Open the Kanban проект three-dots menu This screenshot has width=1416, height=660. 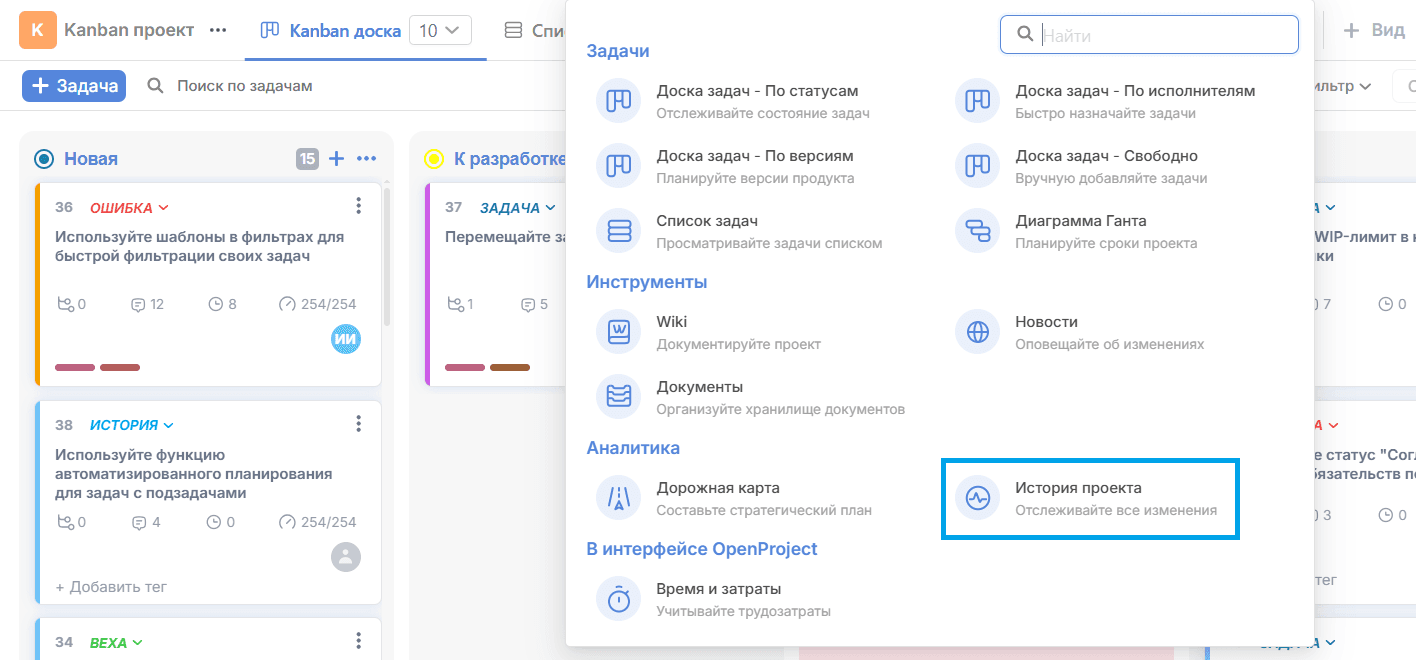tap(218, 30)
